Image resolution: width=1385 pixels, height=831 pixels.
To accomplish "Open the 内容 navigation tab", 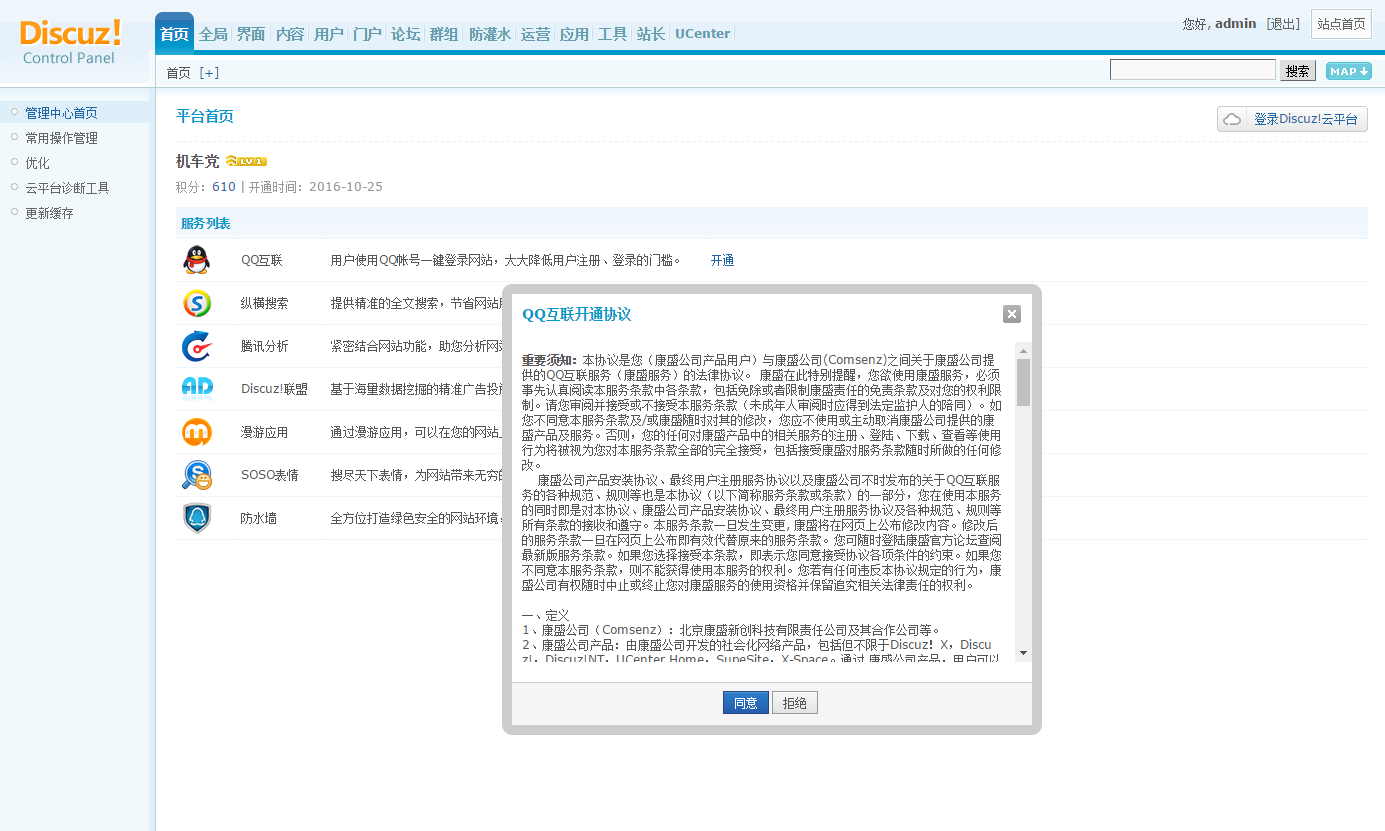I will click(x=290, y=34).
